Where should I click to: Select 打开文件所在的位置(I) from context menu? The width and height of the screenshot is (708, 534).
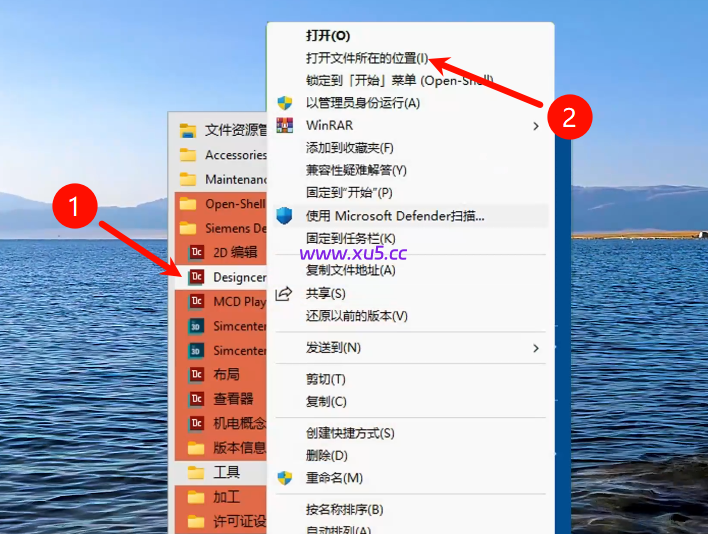367,58
